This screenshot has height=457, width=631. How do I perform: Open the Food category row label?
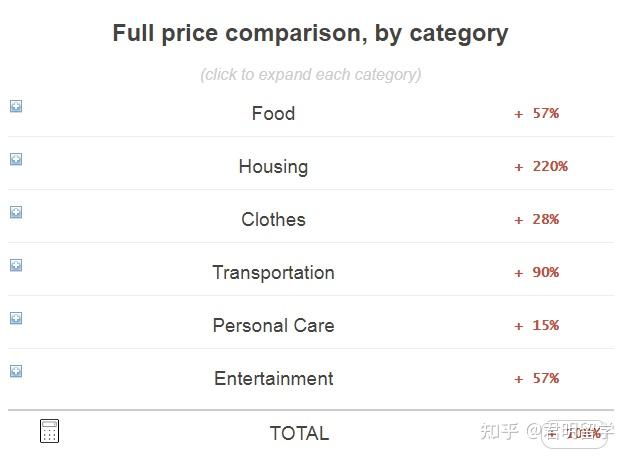click(273, 113)
